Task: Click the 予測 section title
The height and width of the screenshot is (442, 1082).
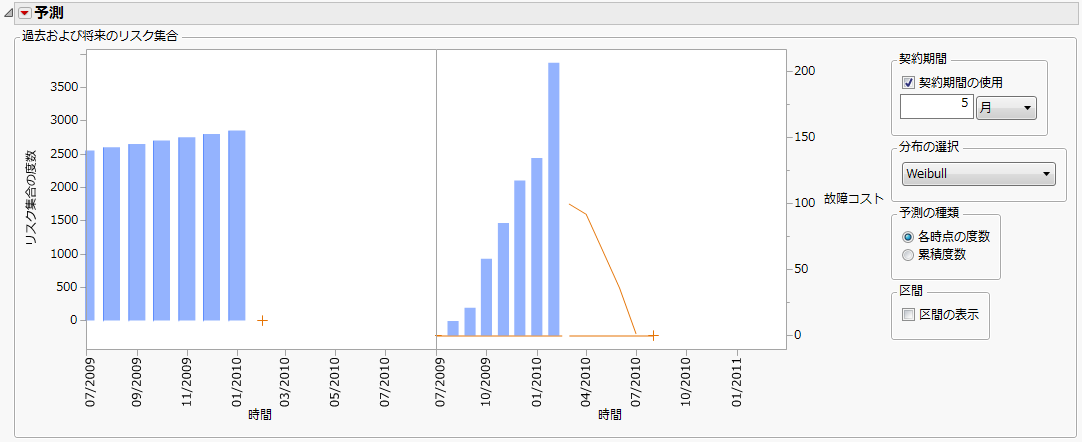Action: pos(50,12)
